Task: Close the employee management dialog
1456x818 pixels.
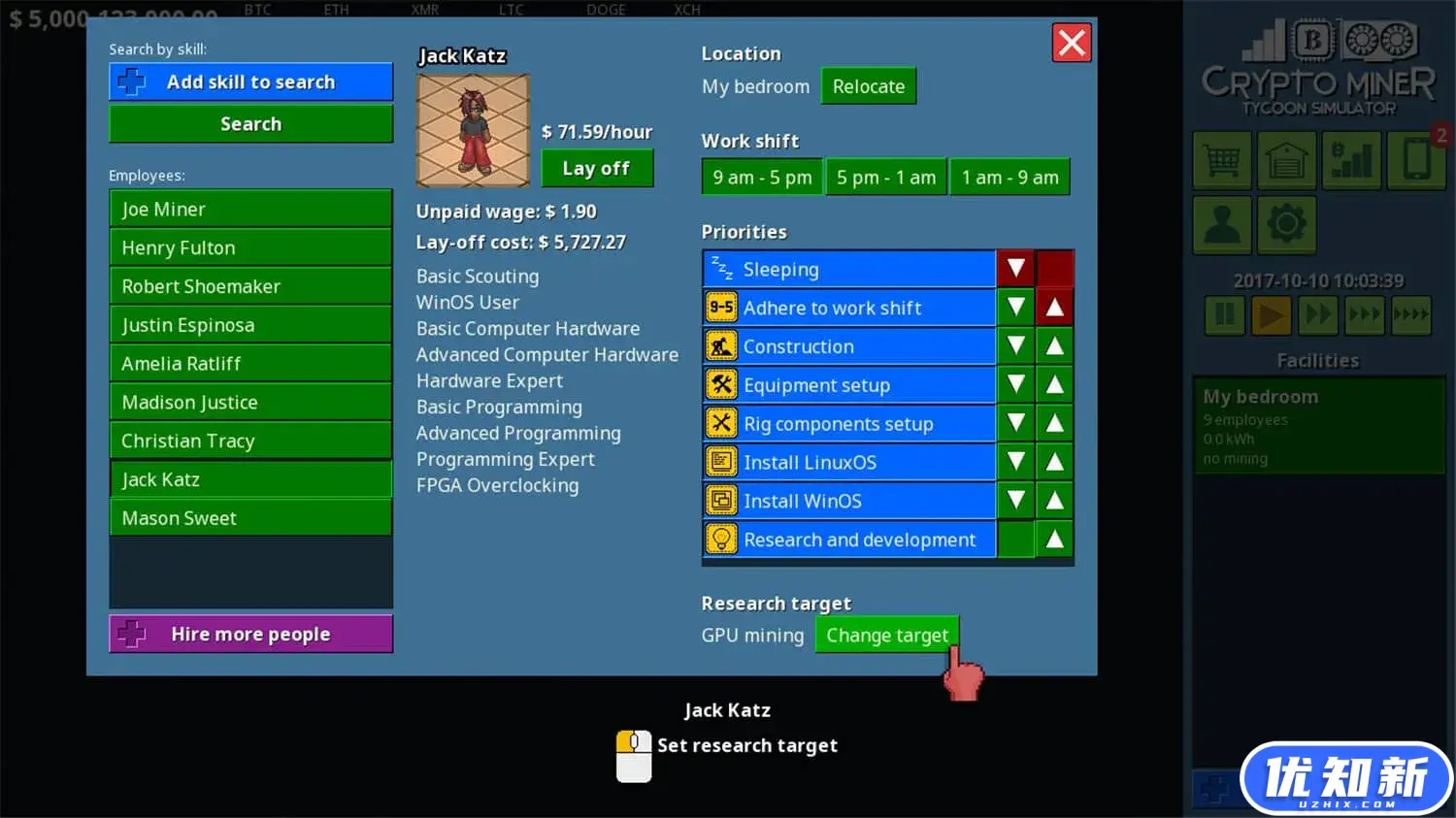Action: [1072, 43]
